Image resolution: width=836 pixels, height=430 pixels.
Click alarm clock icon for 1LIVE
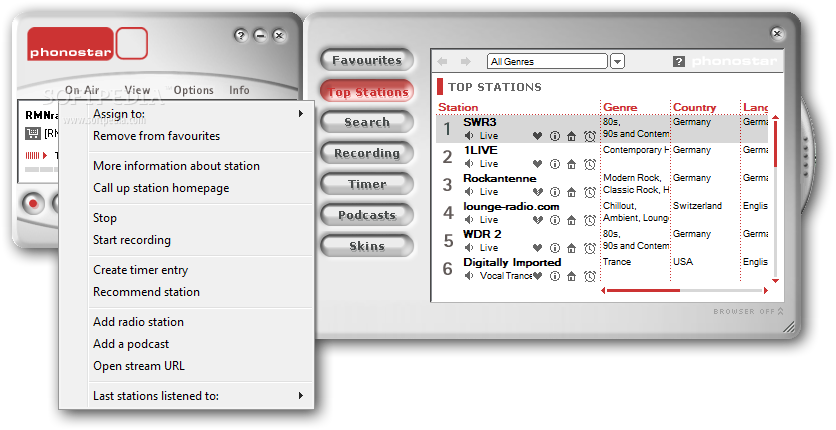point(590,164)
